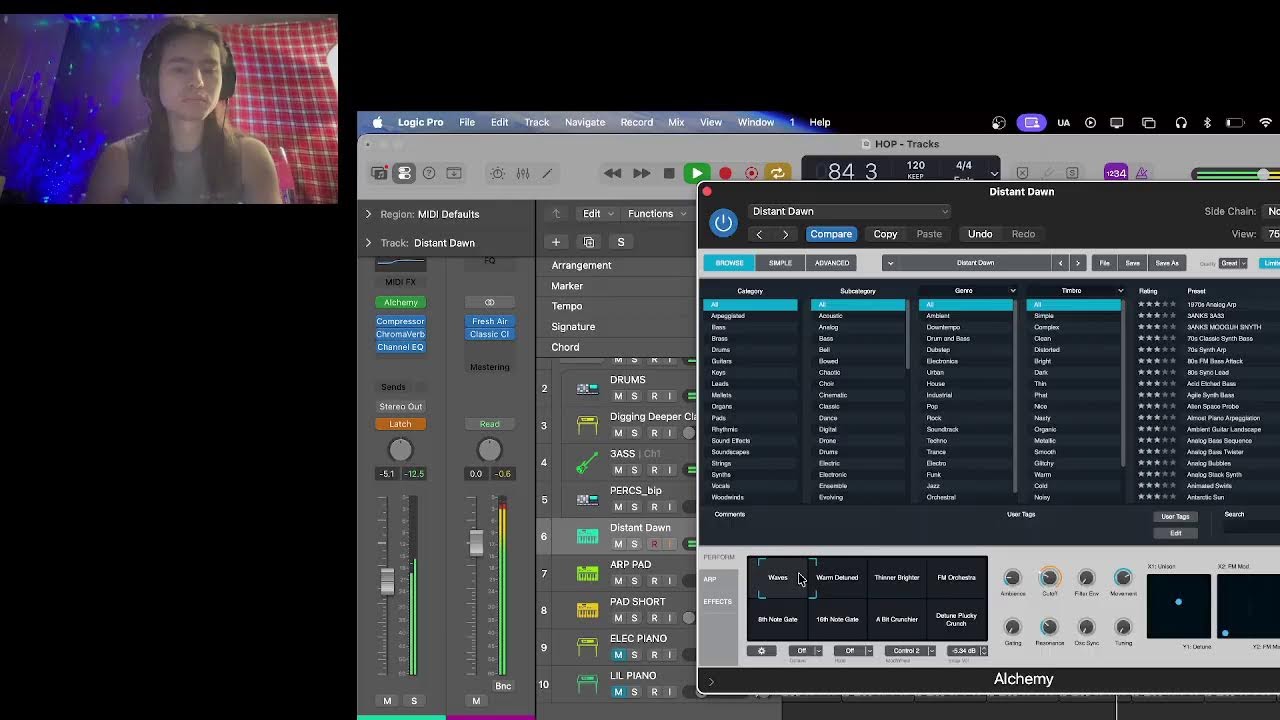Open the Apple menu
1280x720 pixels.
[377, 122]
